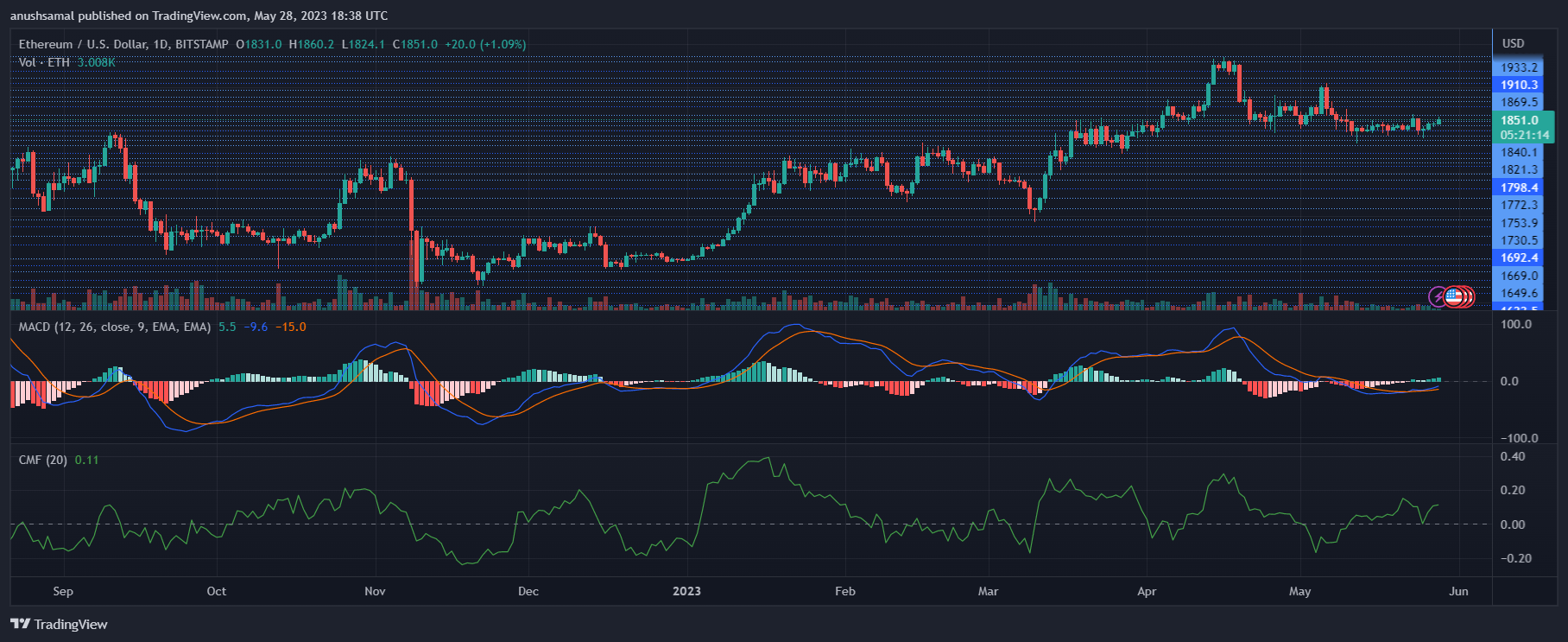Click the Apr label on time axis
1568x642 pixels.
pyautogui.click(x=1147, y=591)
